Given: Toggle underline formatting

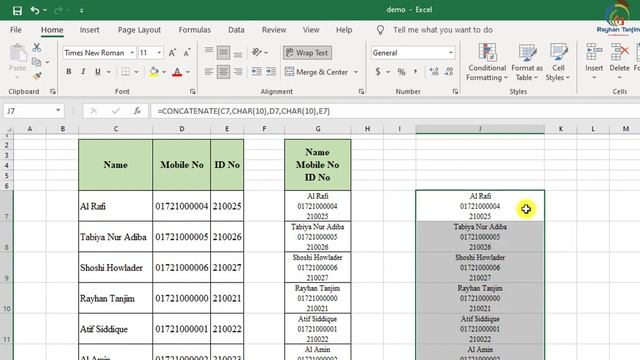Looking at the screenshot, I should [x=98, y=72].
